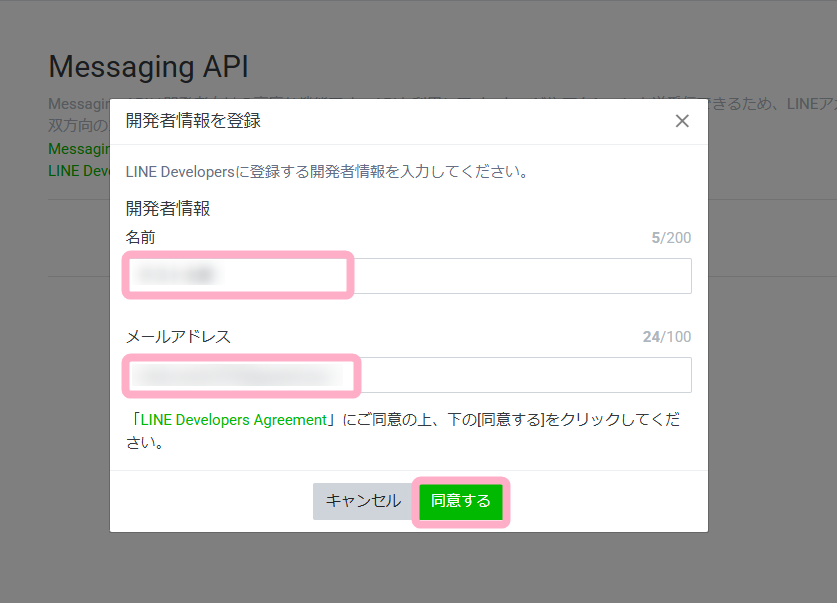Click the 名前 name input field
Image resolution: width=837 pixels, height=603 pixels.
click(x=408, y=276)
